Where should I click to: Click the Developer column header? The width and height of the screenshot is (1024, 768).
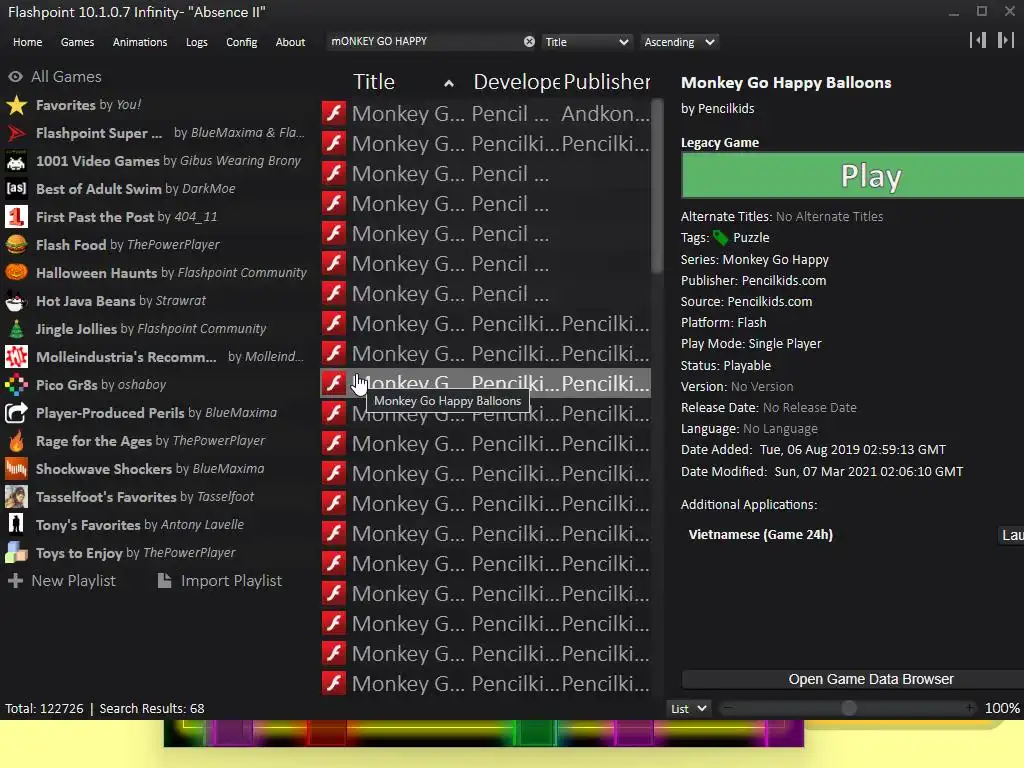click(516, 82)
